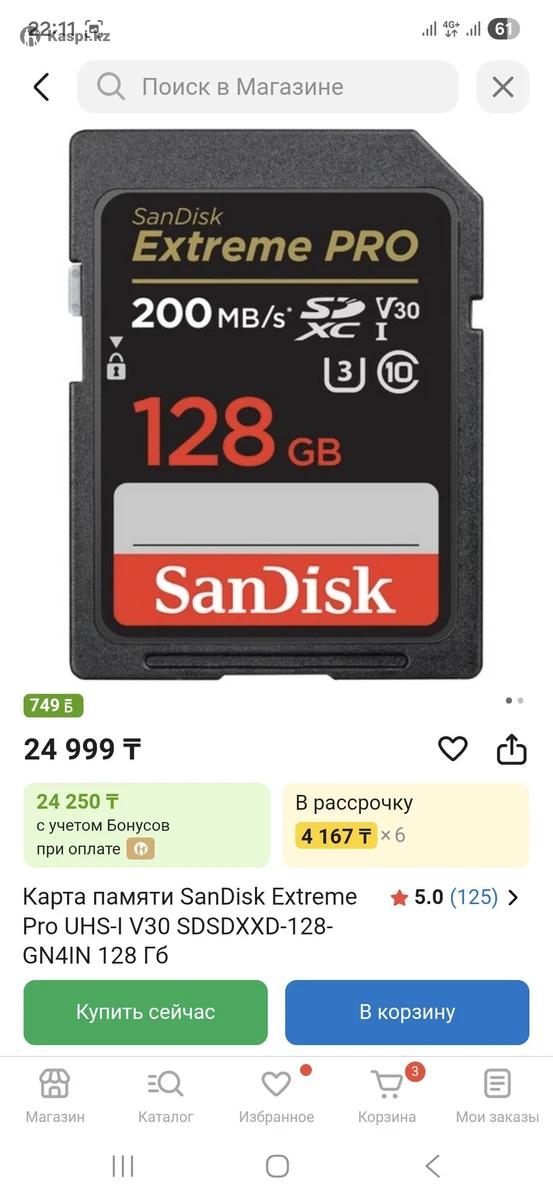This screenshot has height=1200, width=553.
Task: Open the Магазин tab
Action: (55, 1096)
